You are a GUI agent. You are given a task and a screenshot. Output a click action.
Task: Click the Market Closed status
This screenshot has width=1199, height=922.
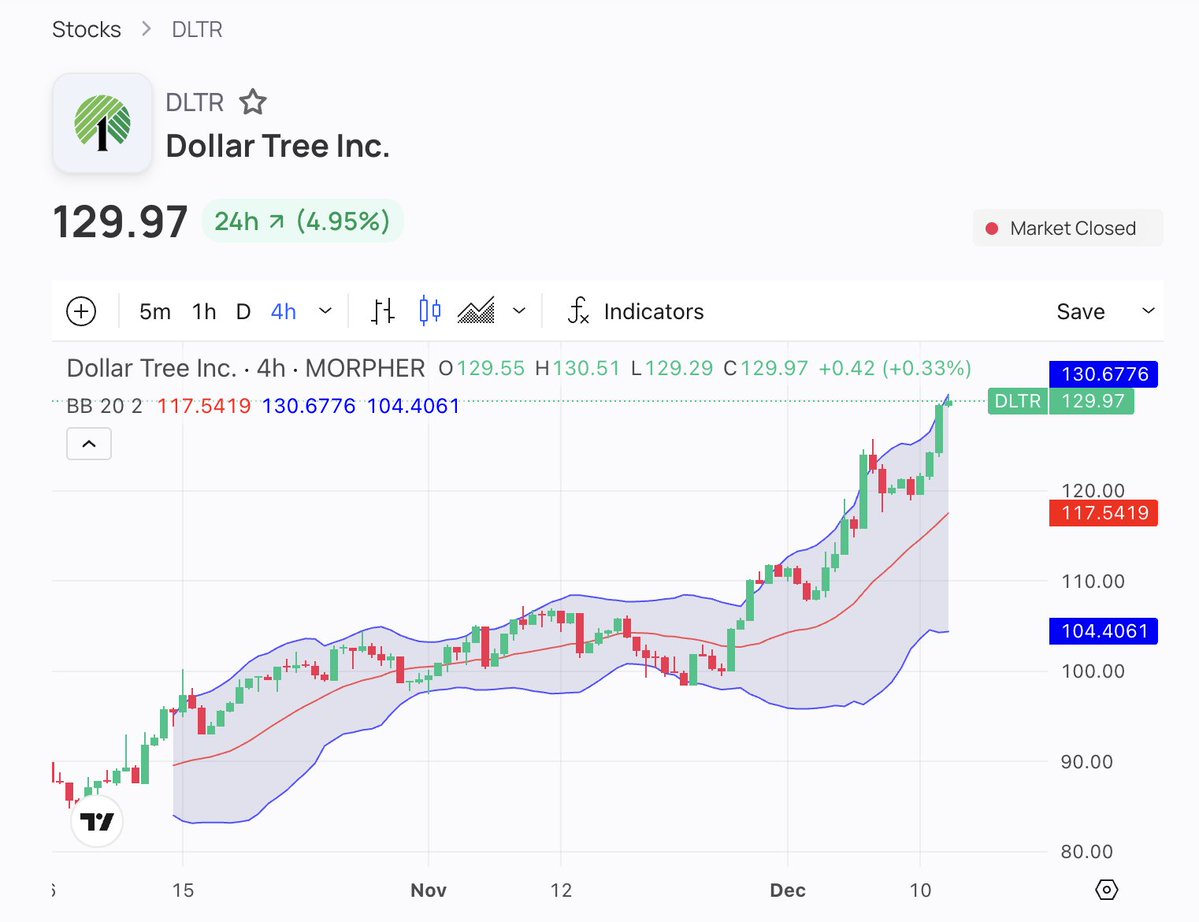1067,228
